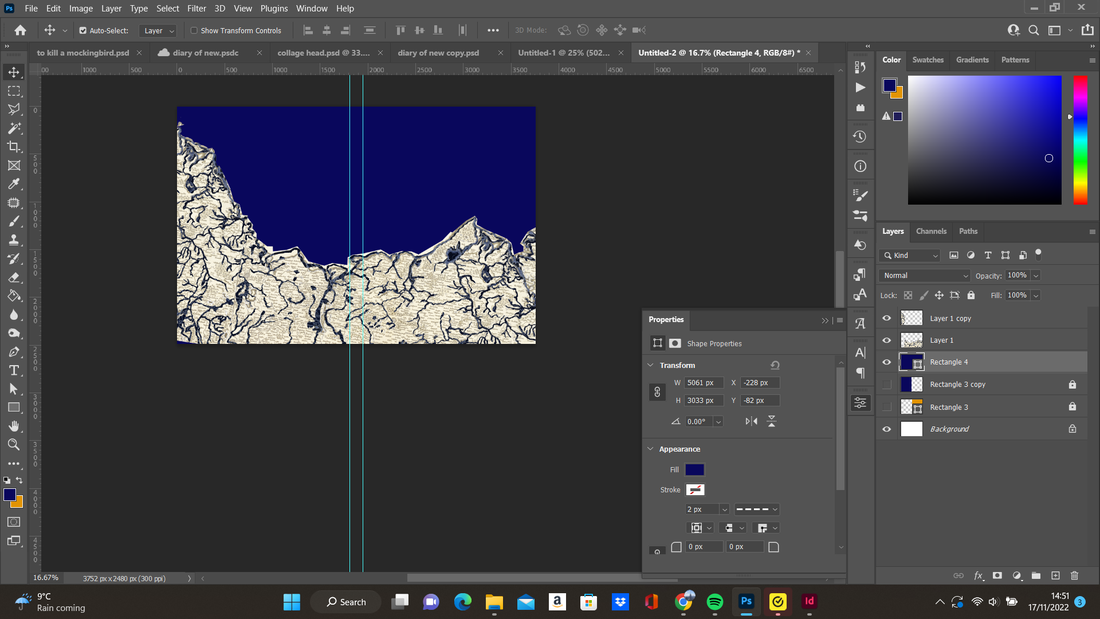The width and height of the screenshot is (1100, 619).
Task: Select the Rectangle 4 layer thumbnail
Action: (911, 362)
